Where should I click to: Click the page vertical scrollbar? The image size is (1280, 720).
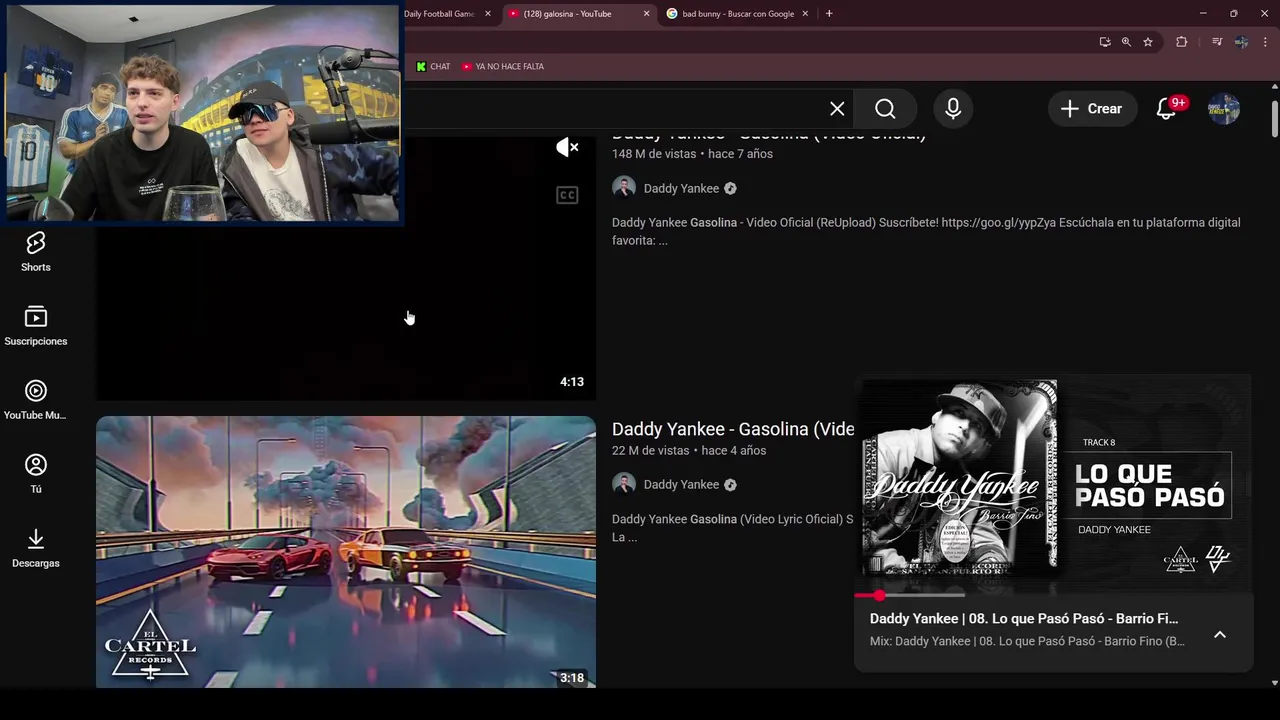[x=1274, y=120]
